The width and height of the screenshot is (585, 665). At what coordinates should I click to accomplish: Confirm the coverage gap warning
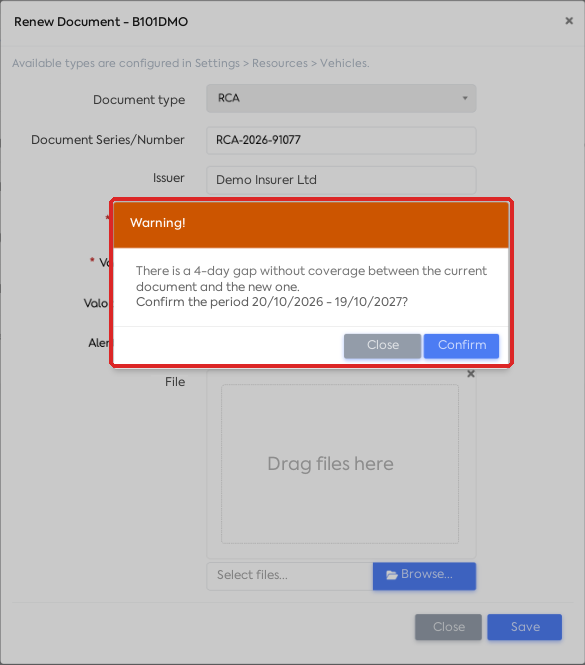[461, 346]
